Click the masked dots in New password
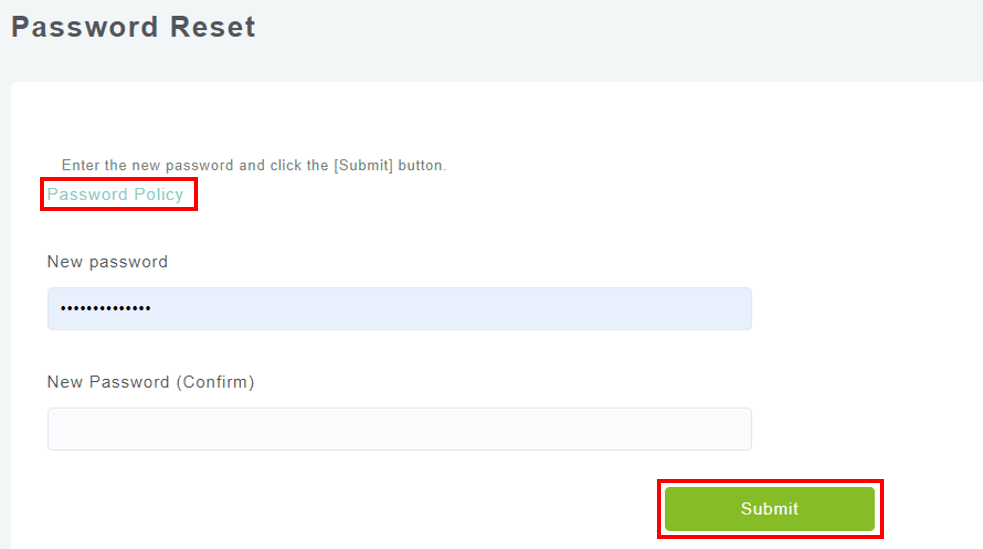 tap(106, 309)
